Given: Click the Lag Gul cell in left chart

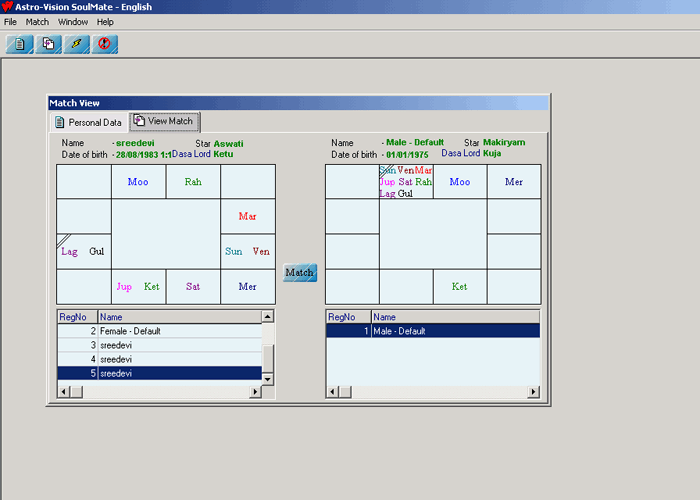Looking at the screenshot, I should click(x=84, y=251).
